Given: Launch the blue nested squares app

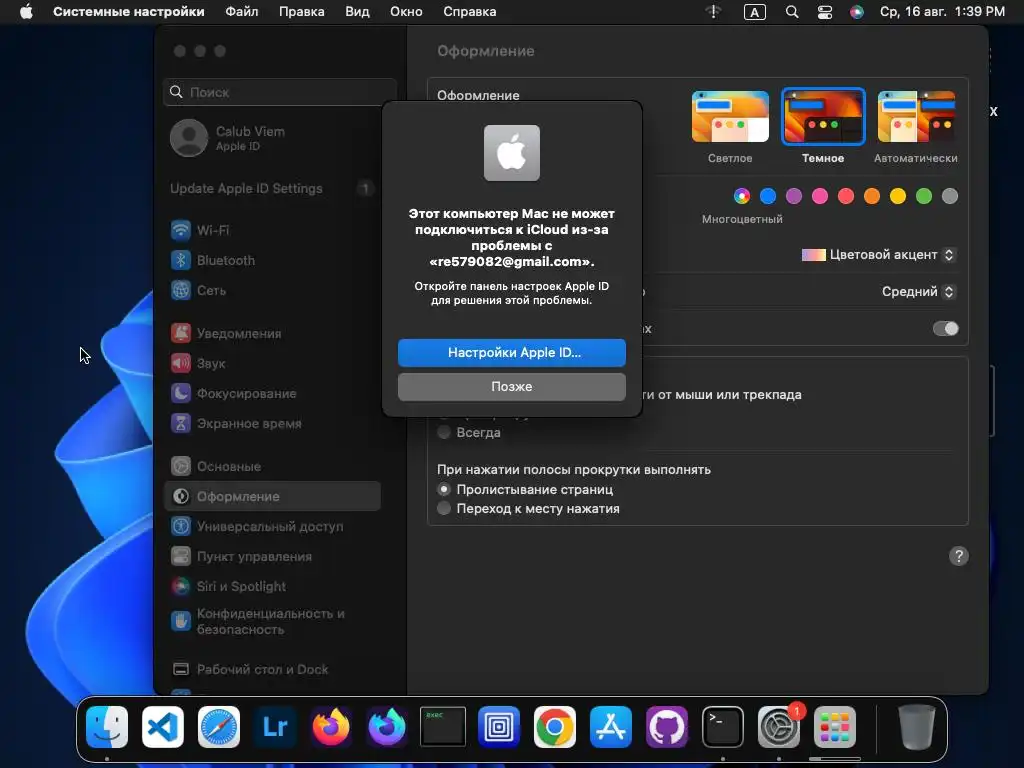Looking at the screenshot, I should coord(499,726).
